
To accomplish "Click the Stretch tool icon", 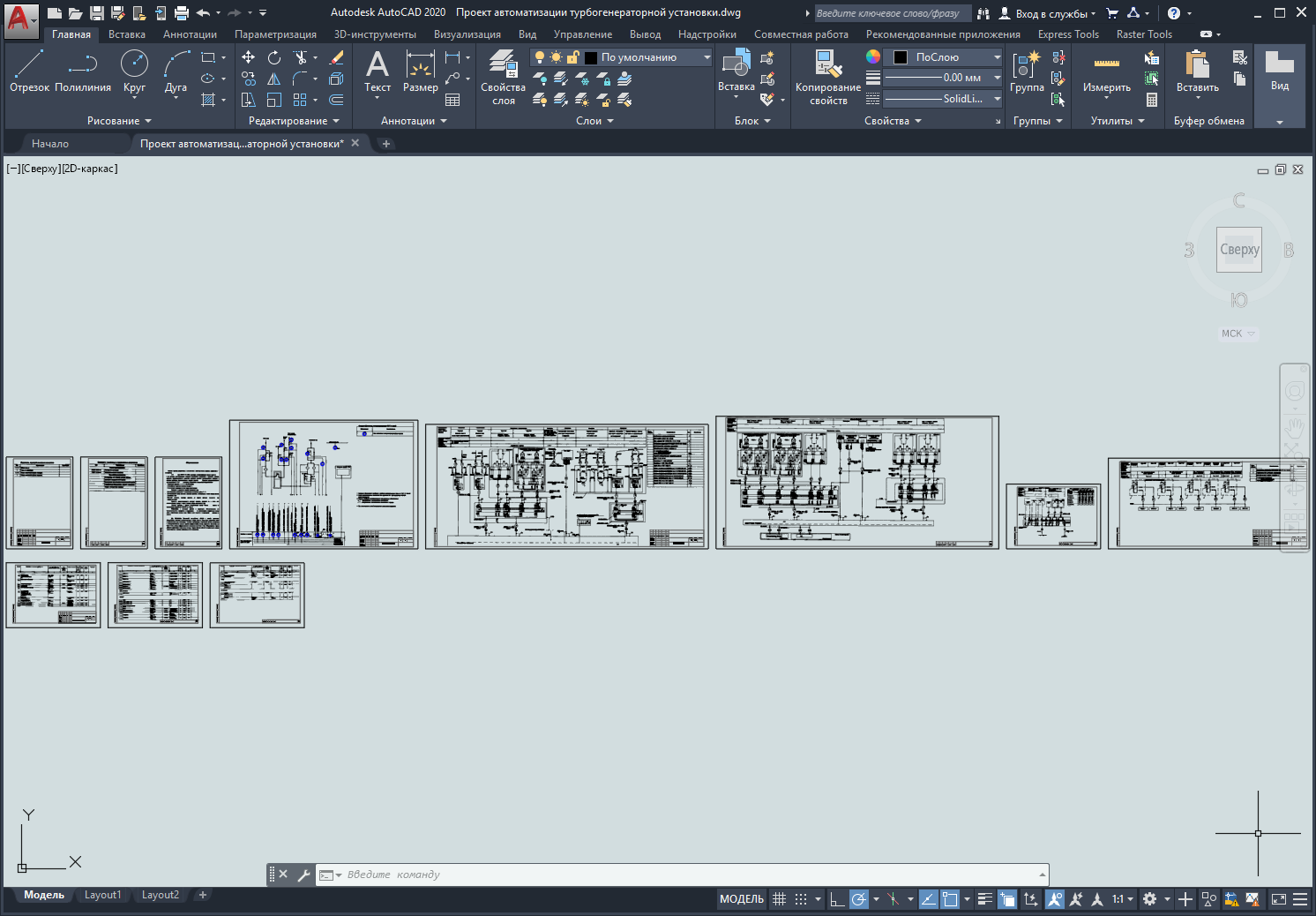I will (x=249, y=100).
